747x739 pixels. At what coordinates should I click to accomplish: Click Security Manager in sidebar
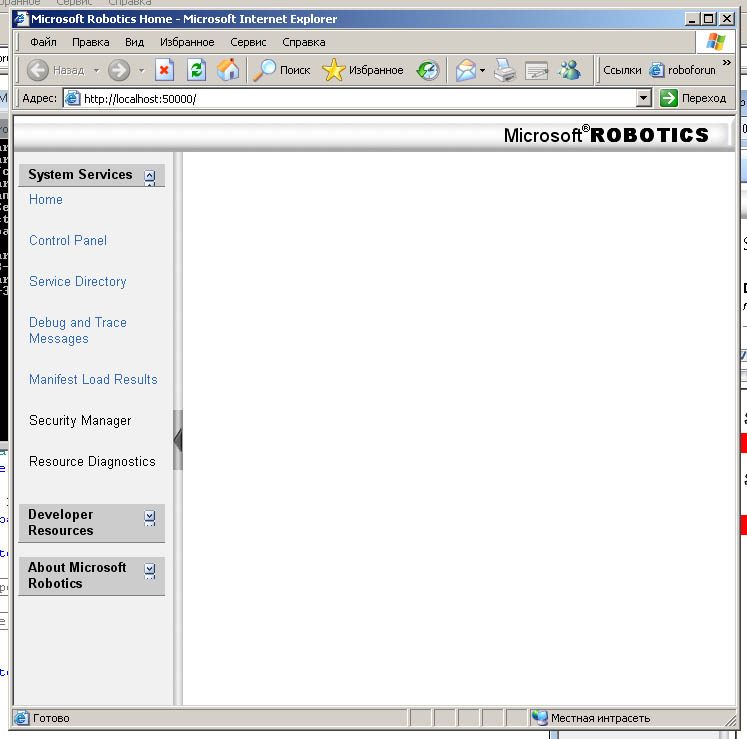click(80, 420)
